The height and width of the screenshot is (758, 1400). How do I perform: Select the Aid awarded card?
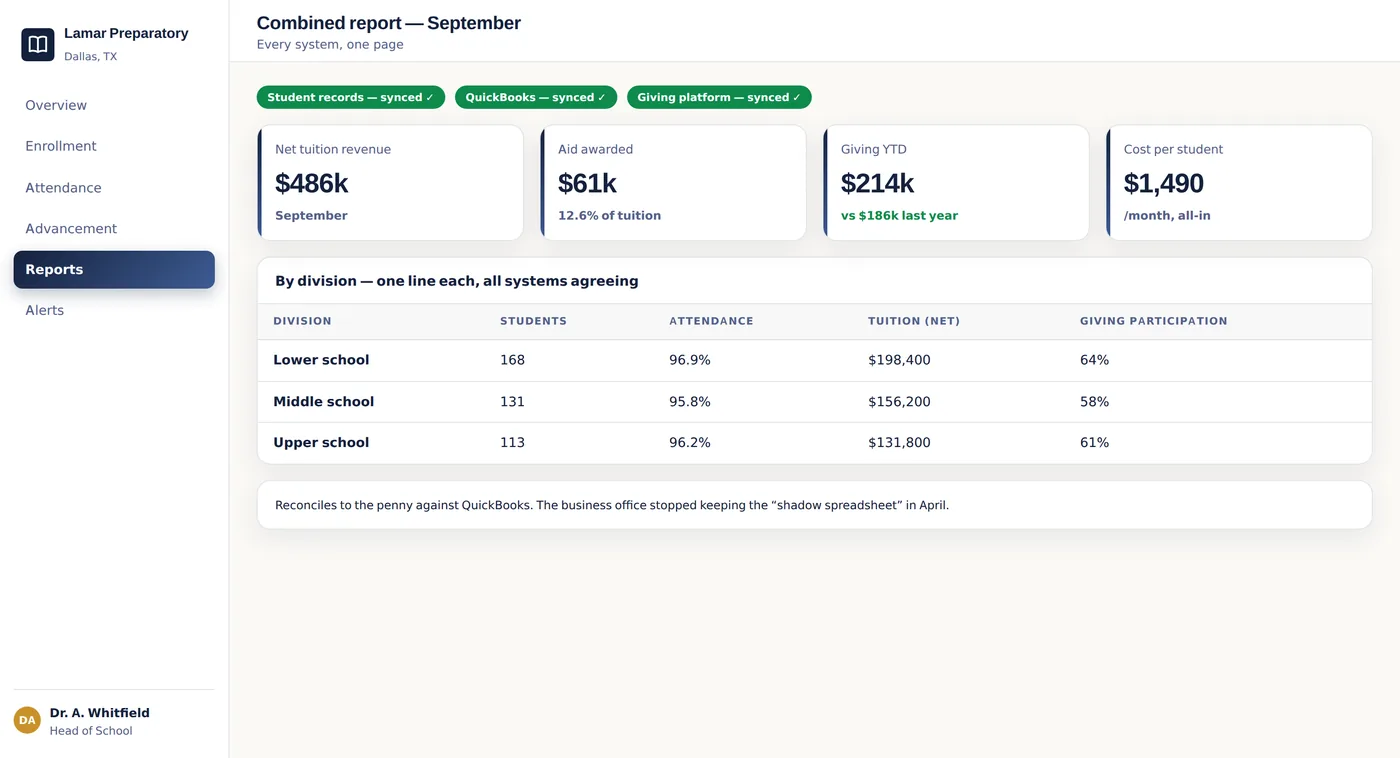673,182
